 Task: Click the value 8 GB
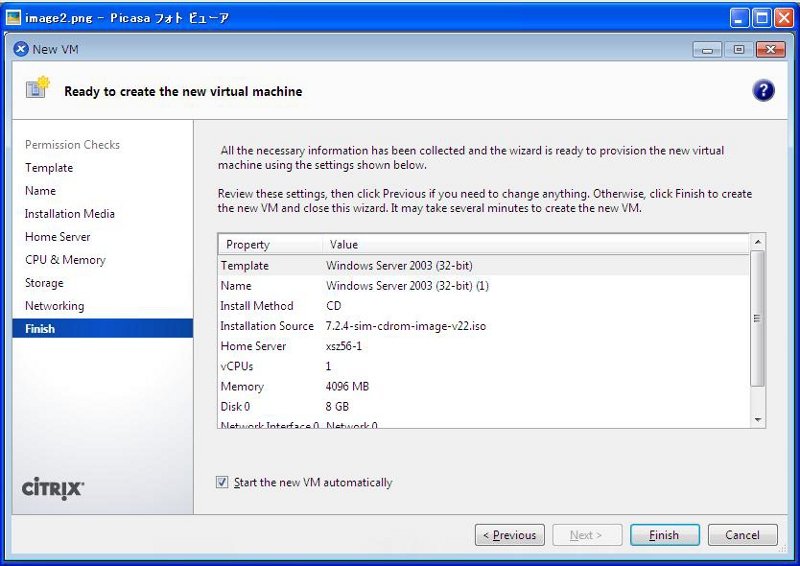[x=337, y=406]
